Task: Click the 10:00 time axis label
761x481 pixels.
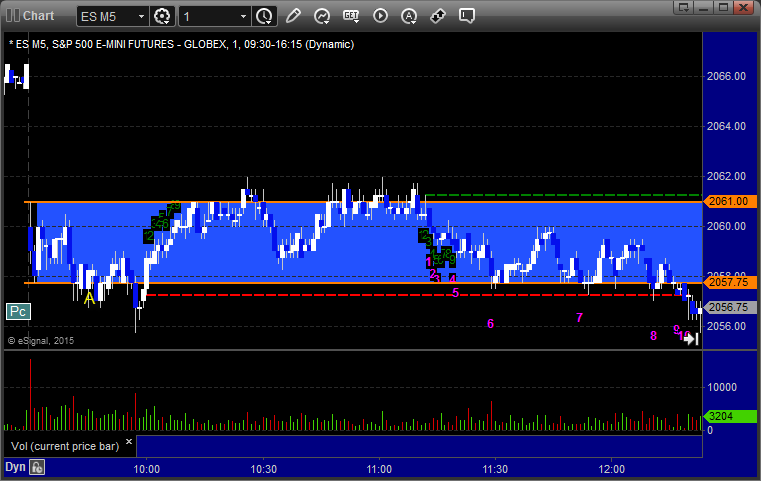Action: point(147,469)
